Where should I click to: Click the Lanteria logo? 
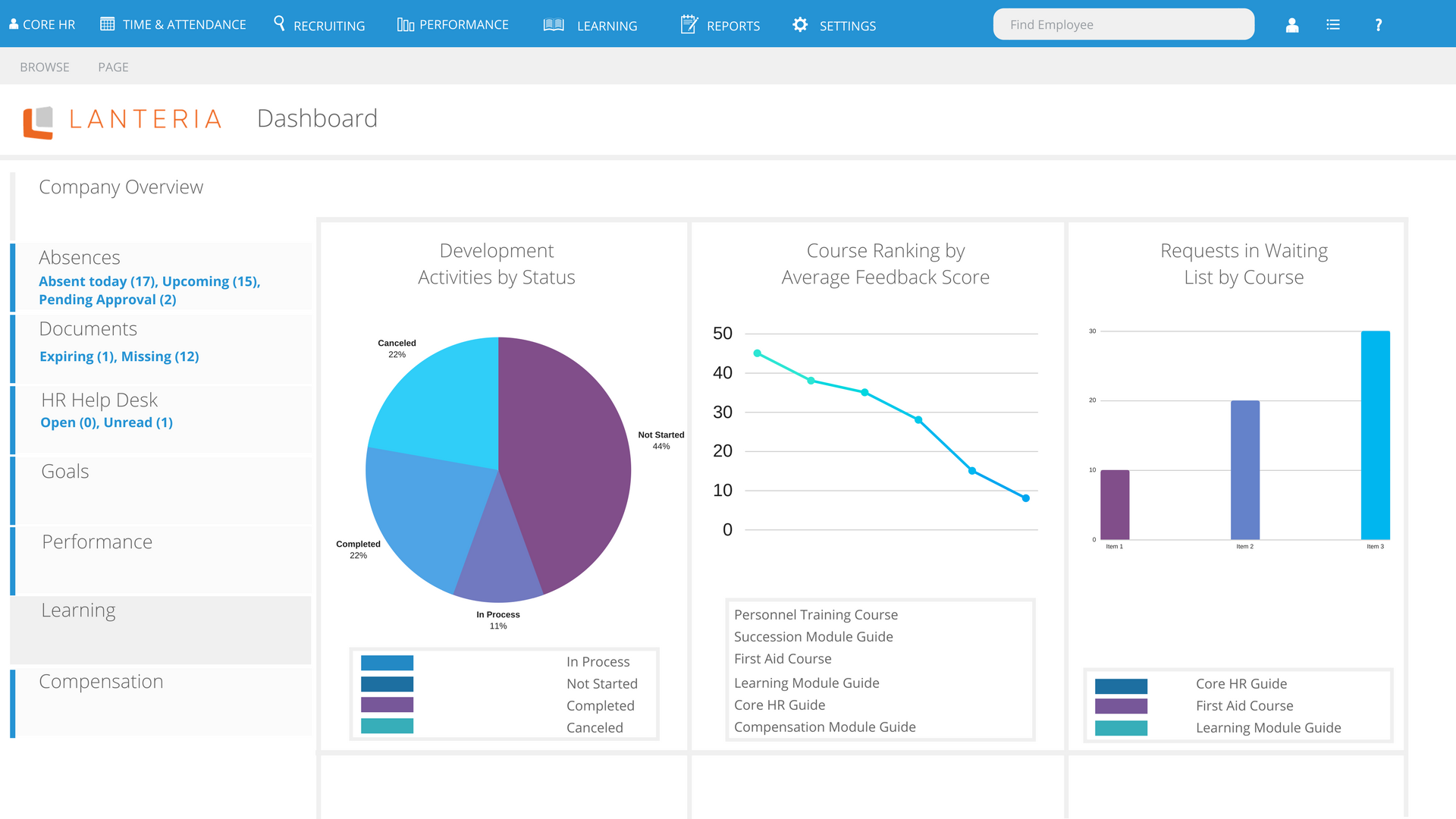pyautogui.click(x=122, y=121)
